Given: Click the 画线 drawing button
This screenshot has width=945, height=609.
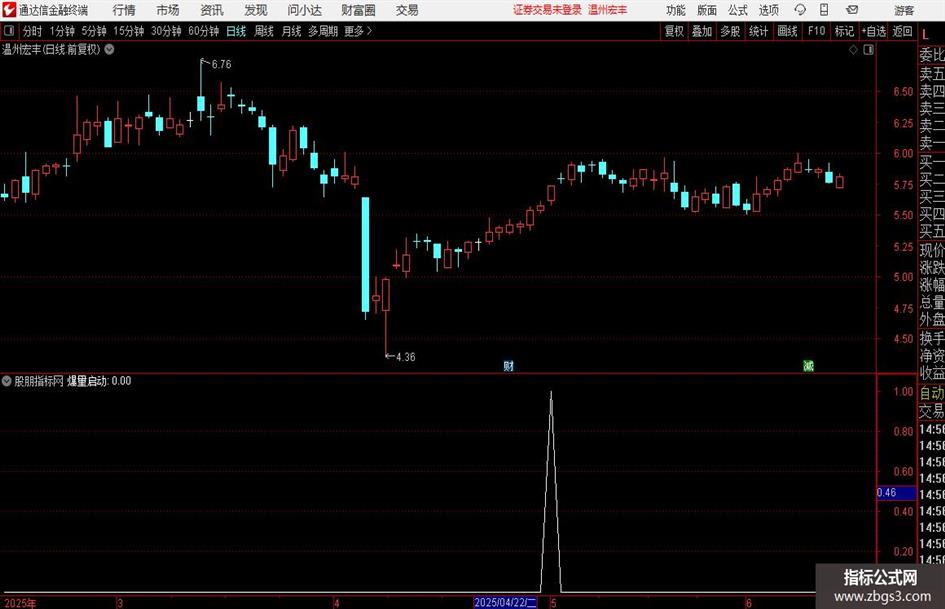Looking at the screenshot, I should click(787, 31).
